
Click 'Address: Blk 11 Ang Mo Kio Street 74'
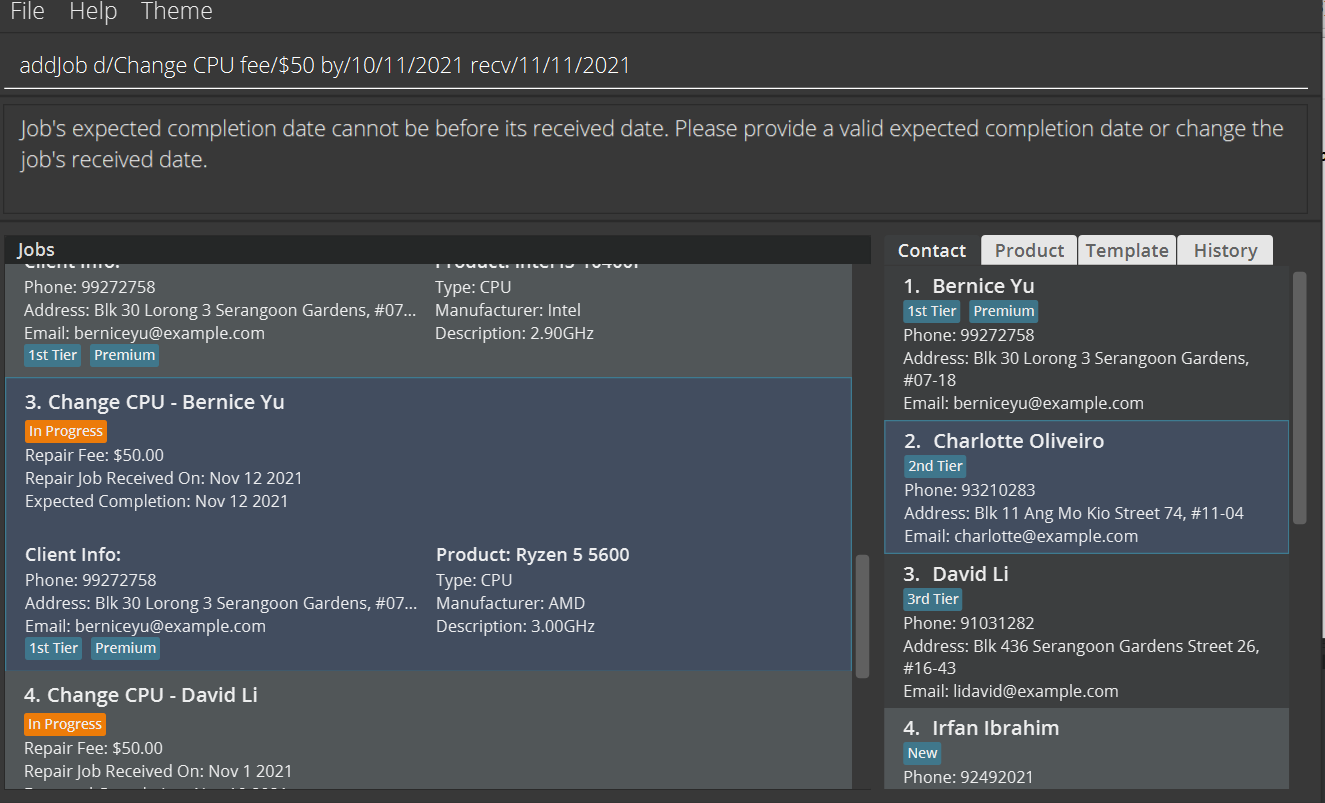(x=1074, y=513)
